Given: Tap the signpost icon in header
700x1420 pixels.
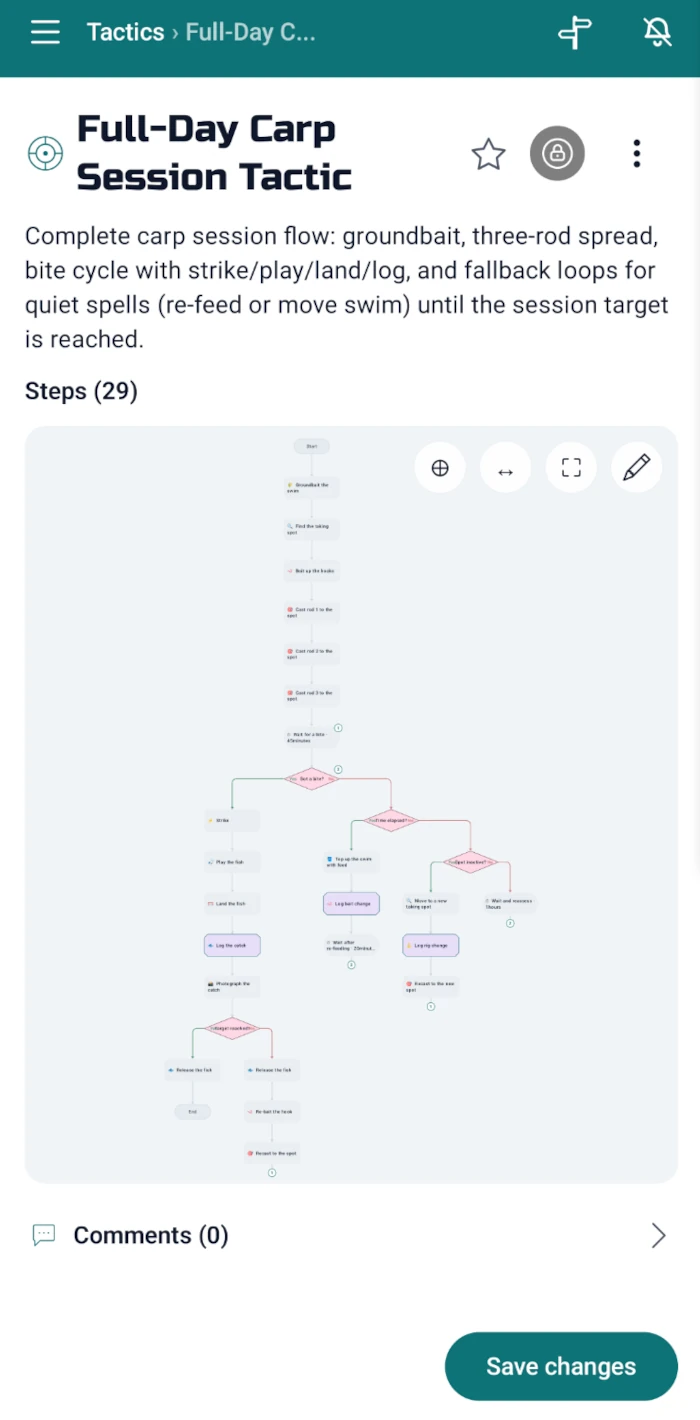Looking at the screenshot, I should [574, 33].
